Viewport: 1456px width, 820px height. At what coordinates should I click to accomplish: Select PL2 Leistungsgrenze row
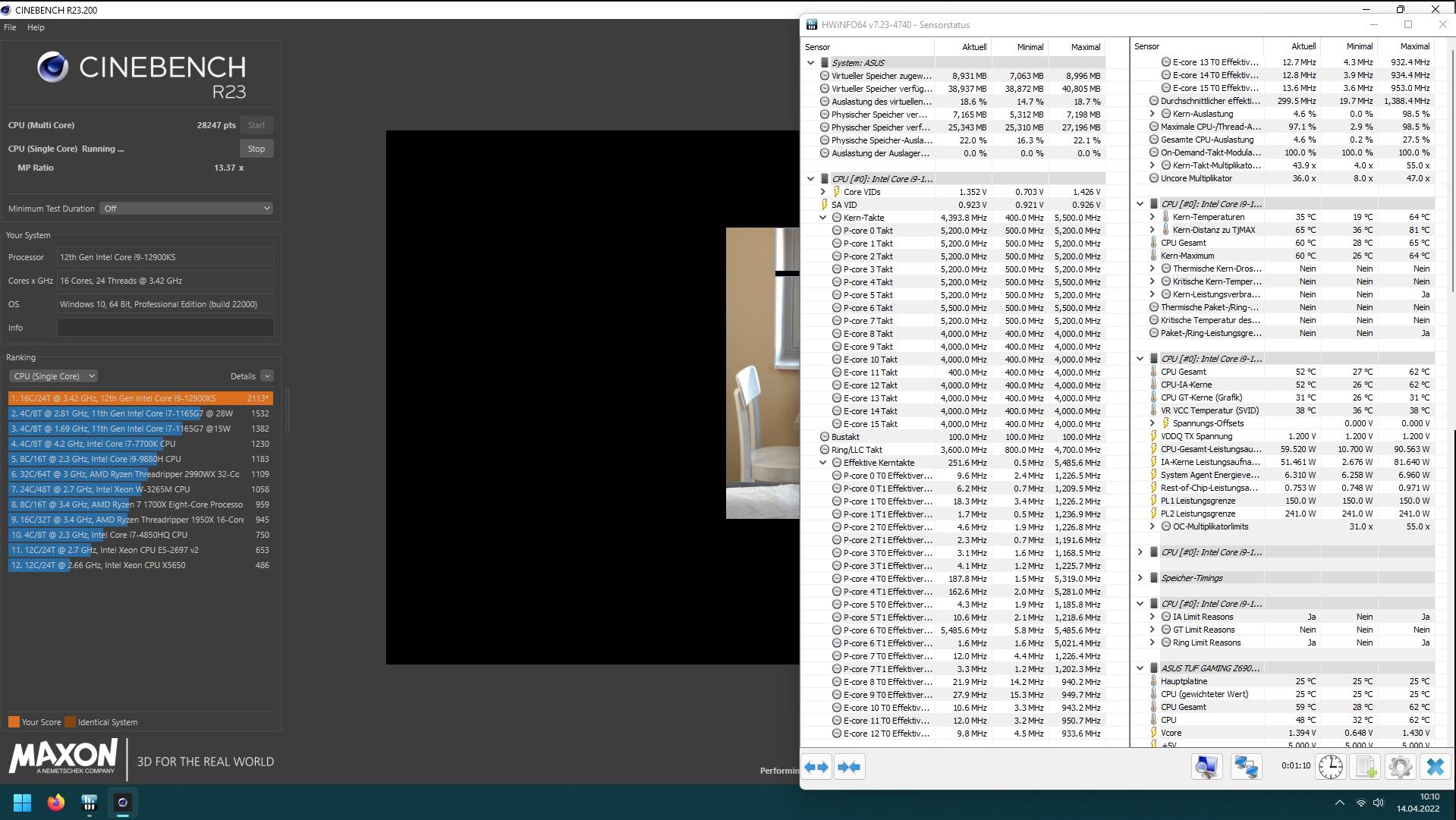(x=1284, y=514)
